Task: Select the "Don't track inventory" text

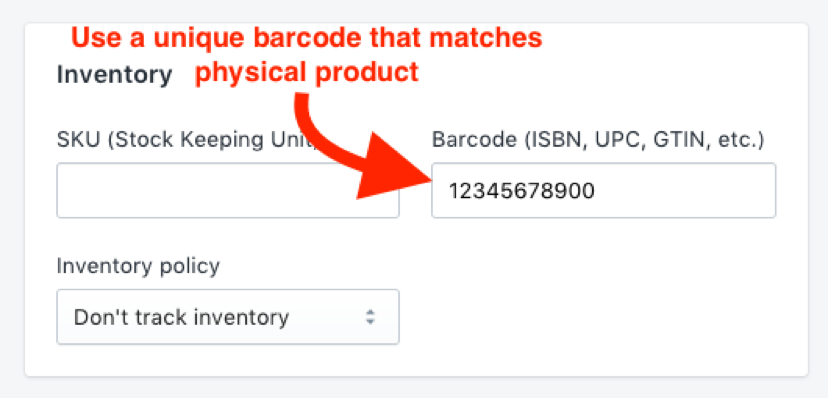Action: click(x=181, y=317)
